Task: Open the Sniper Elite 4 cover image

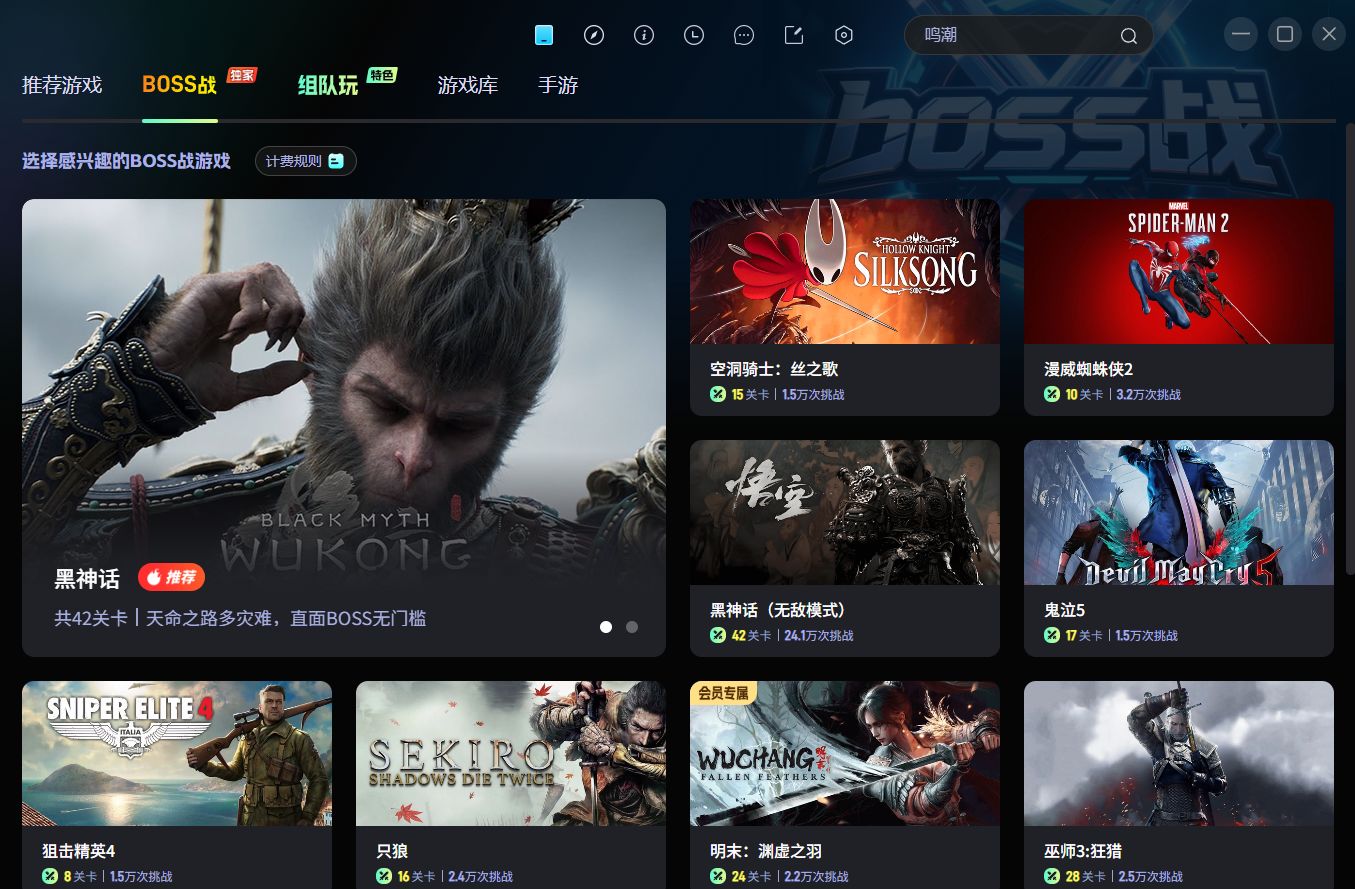Action: coord(177,754)
